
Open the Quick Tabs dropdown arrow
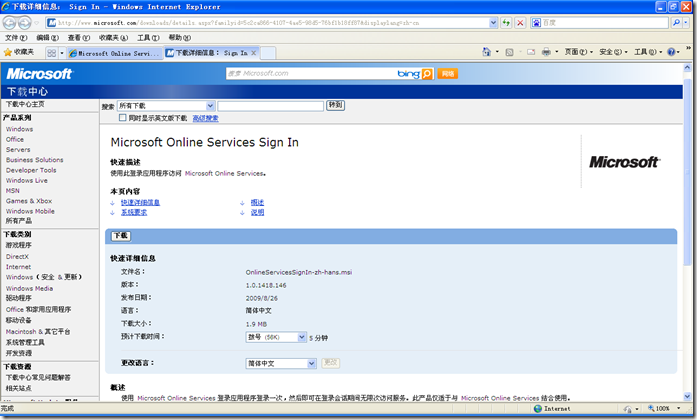pyautogui.click(x=62, y=53)
